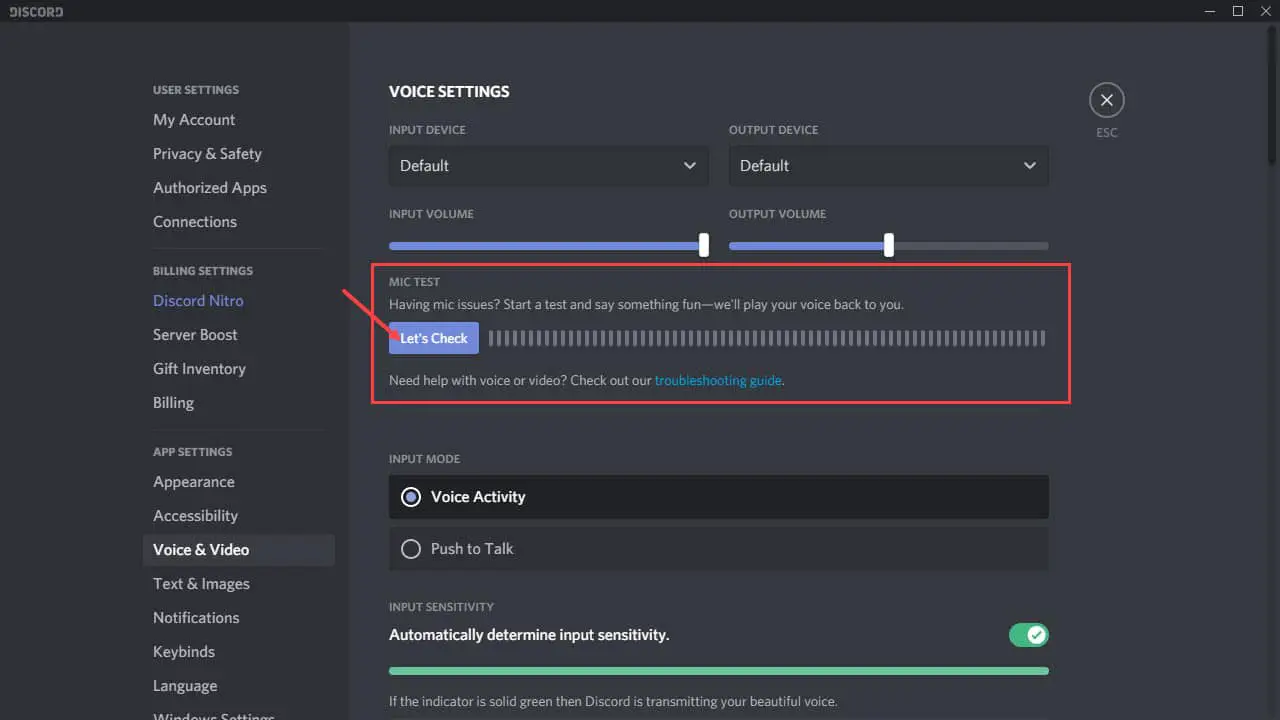Adjust the Input Volume slider handle

(x=704, y=245)
